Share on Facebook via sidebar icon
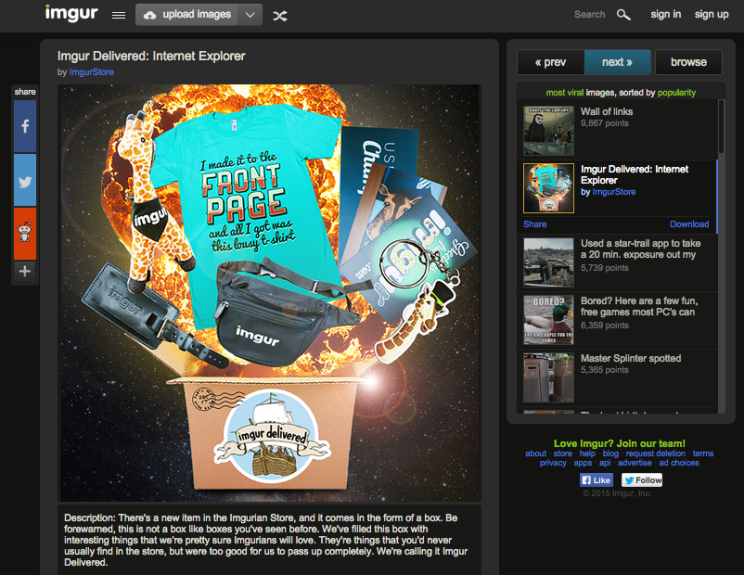Screen dimensions: 744x575 (x=25, y=126)
